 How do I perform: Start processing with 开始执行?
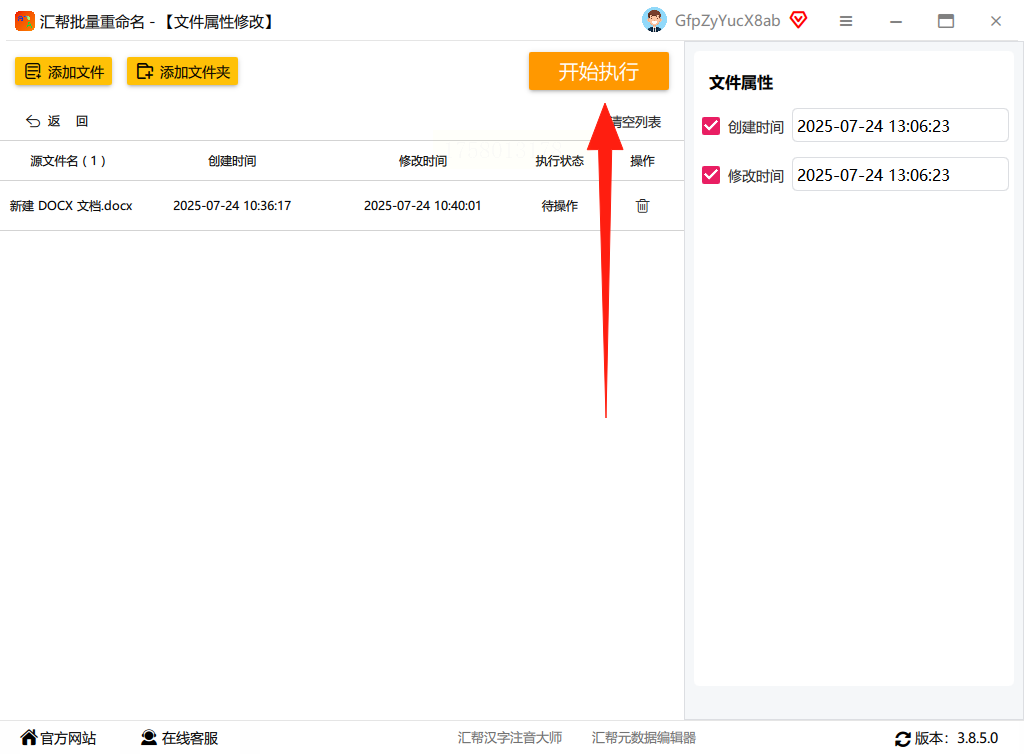(x=599, y=71)
